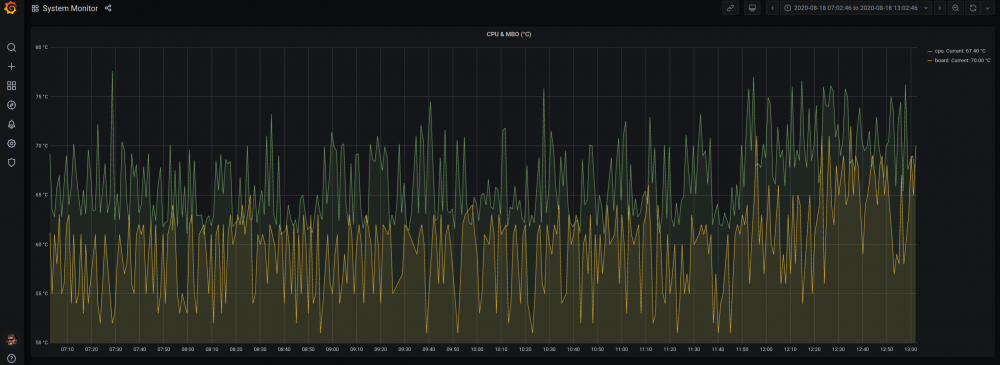Click the 55 °C y-axis label
This screenshot has width=1000, height=365.
tap(41, 293)
